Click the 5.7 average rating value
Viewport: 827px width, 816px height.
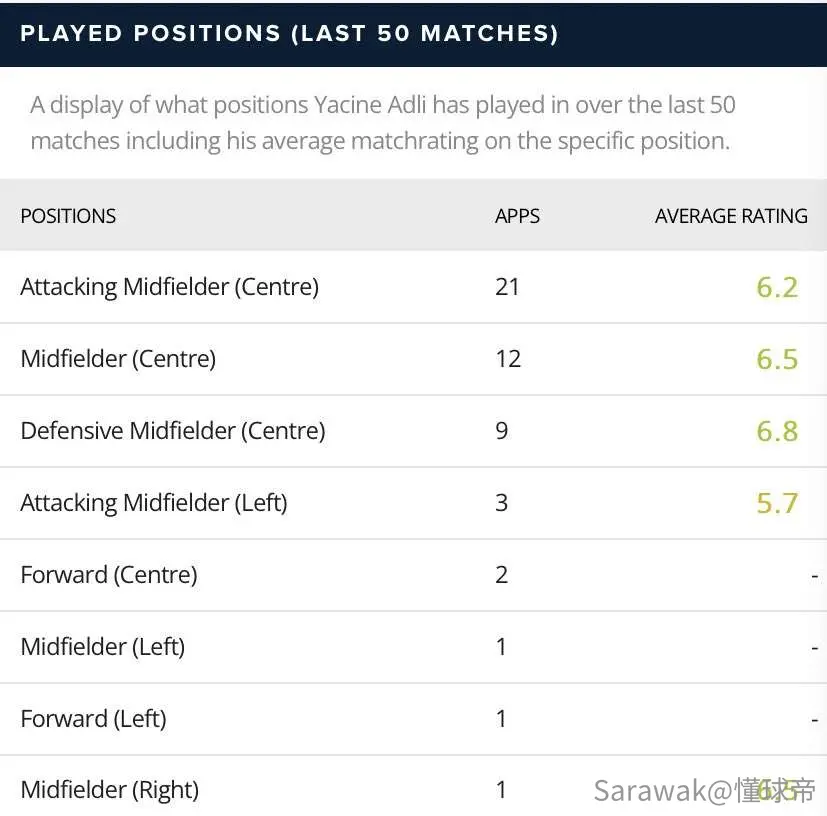777,503
